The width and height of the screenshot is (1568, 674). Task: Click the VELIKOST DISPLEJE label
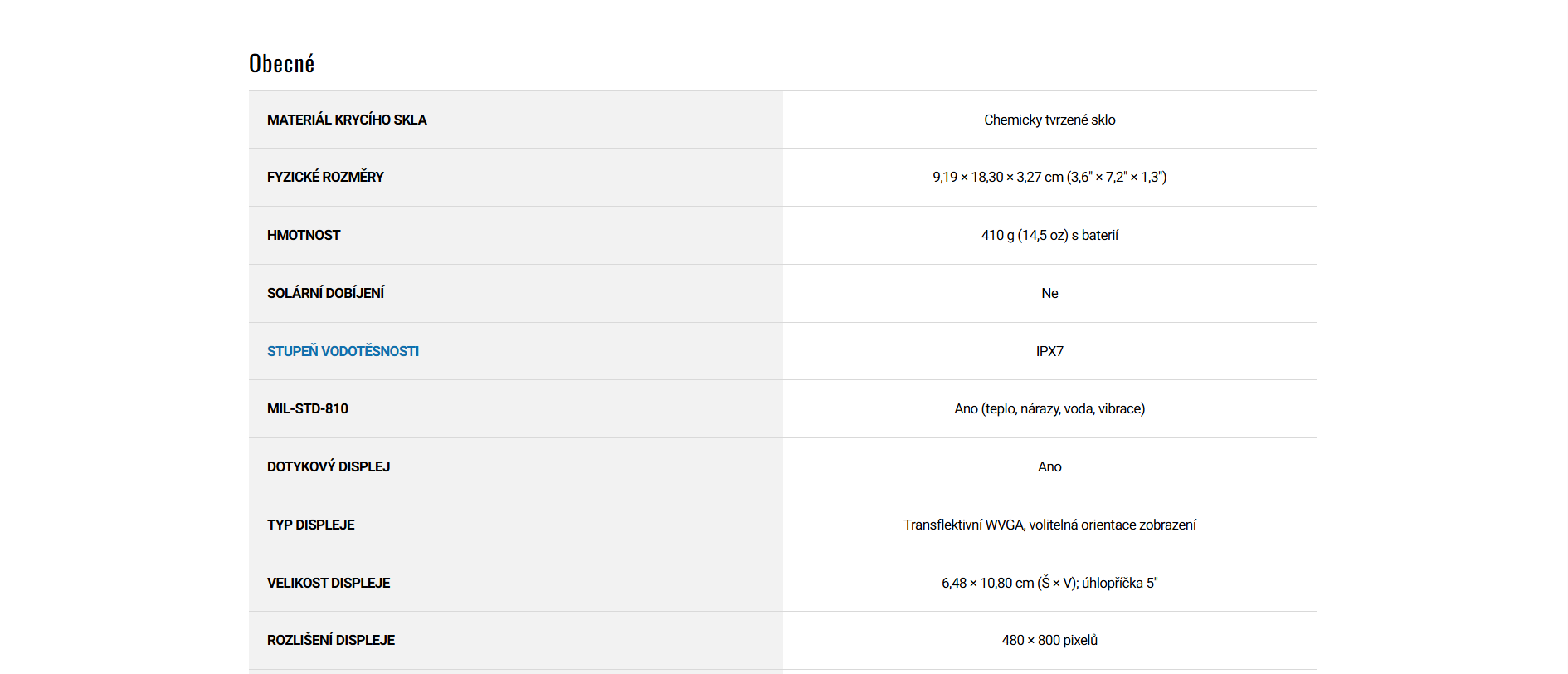click(329, 583)
